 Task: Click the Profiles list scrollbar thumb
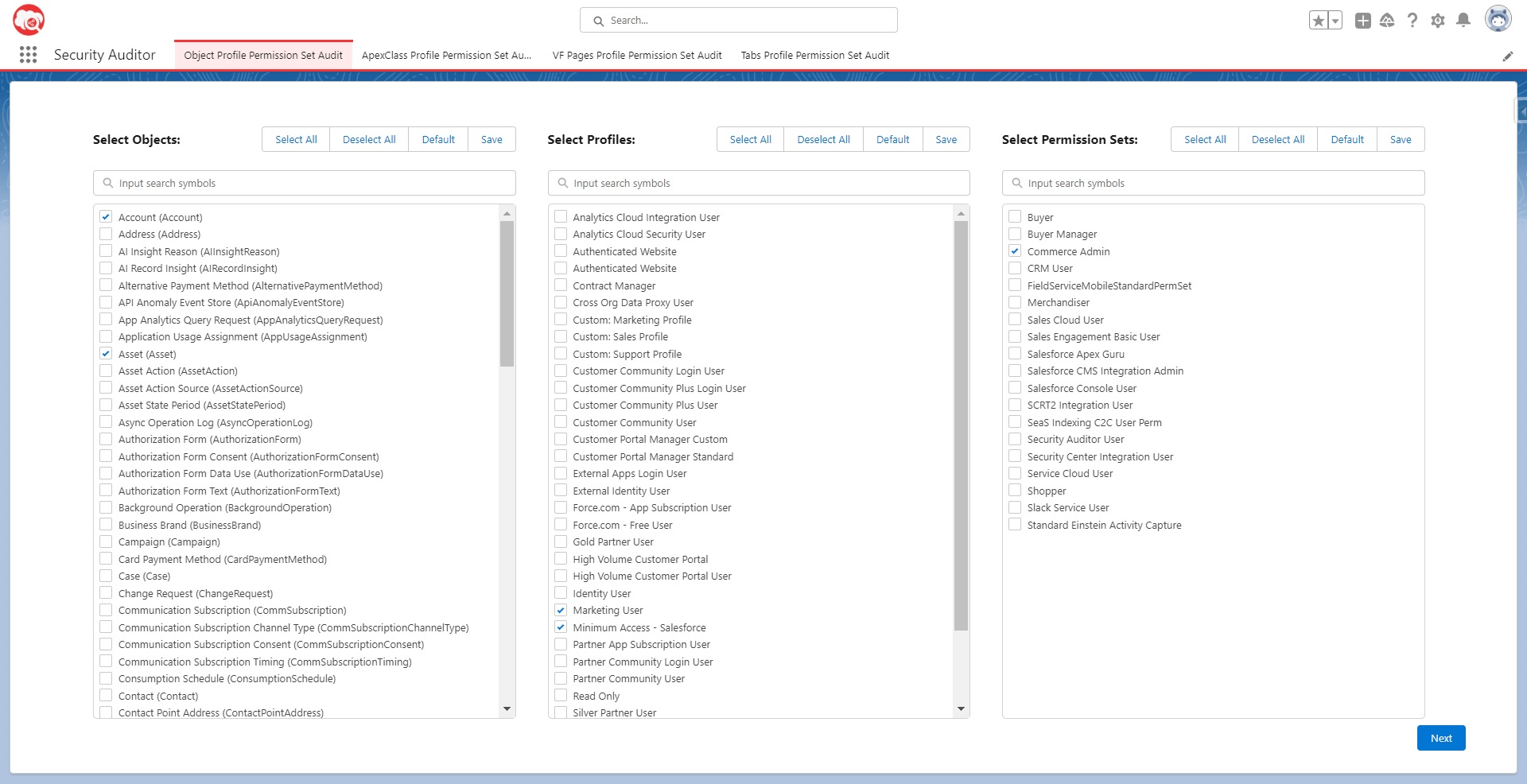961,426
